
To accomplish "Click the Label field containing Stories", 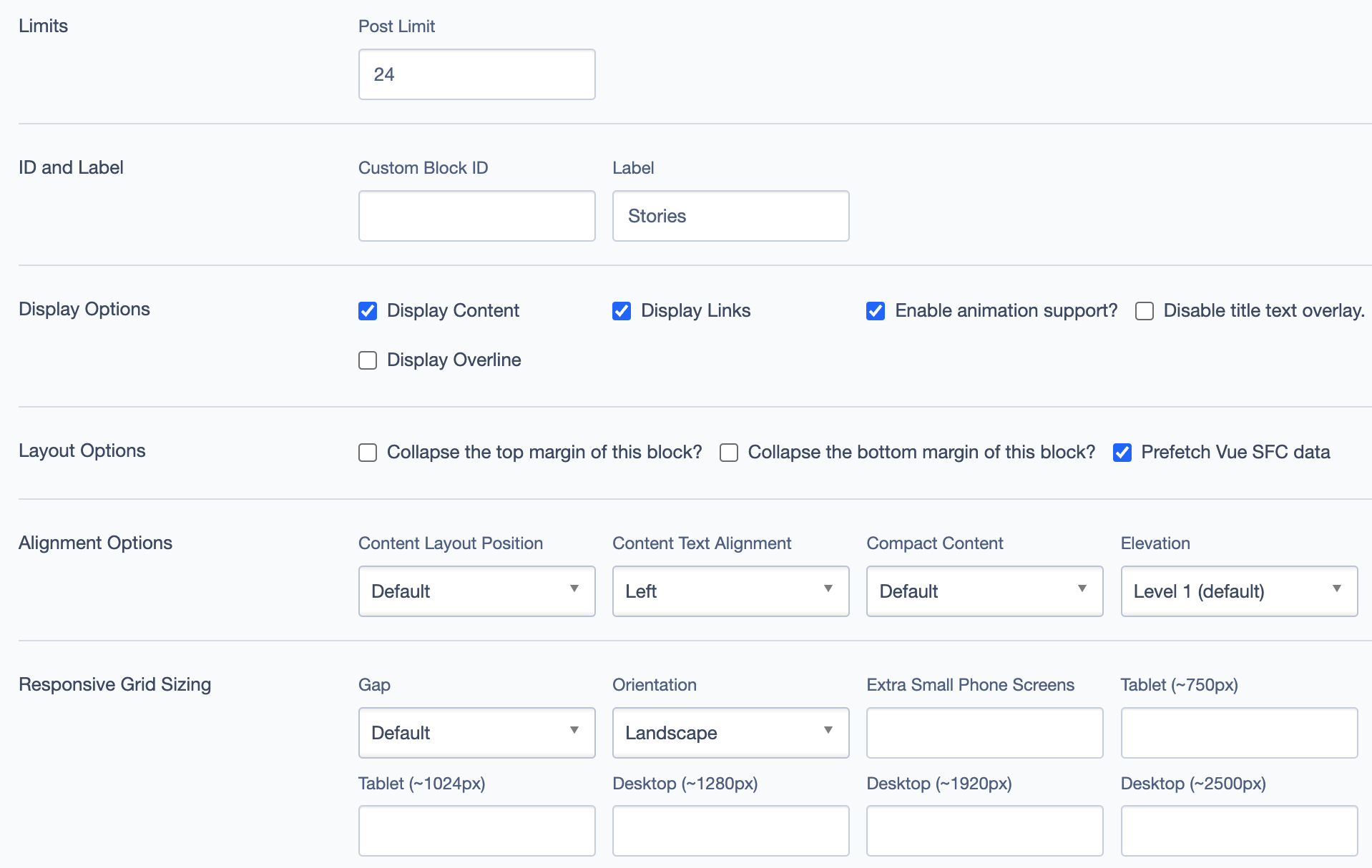I will coord(730,216).
